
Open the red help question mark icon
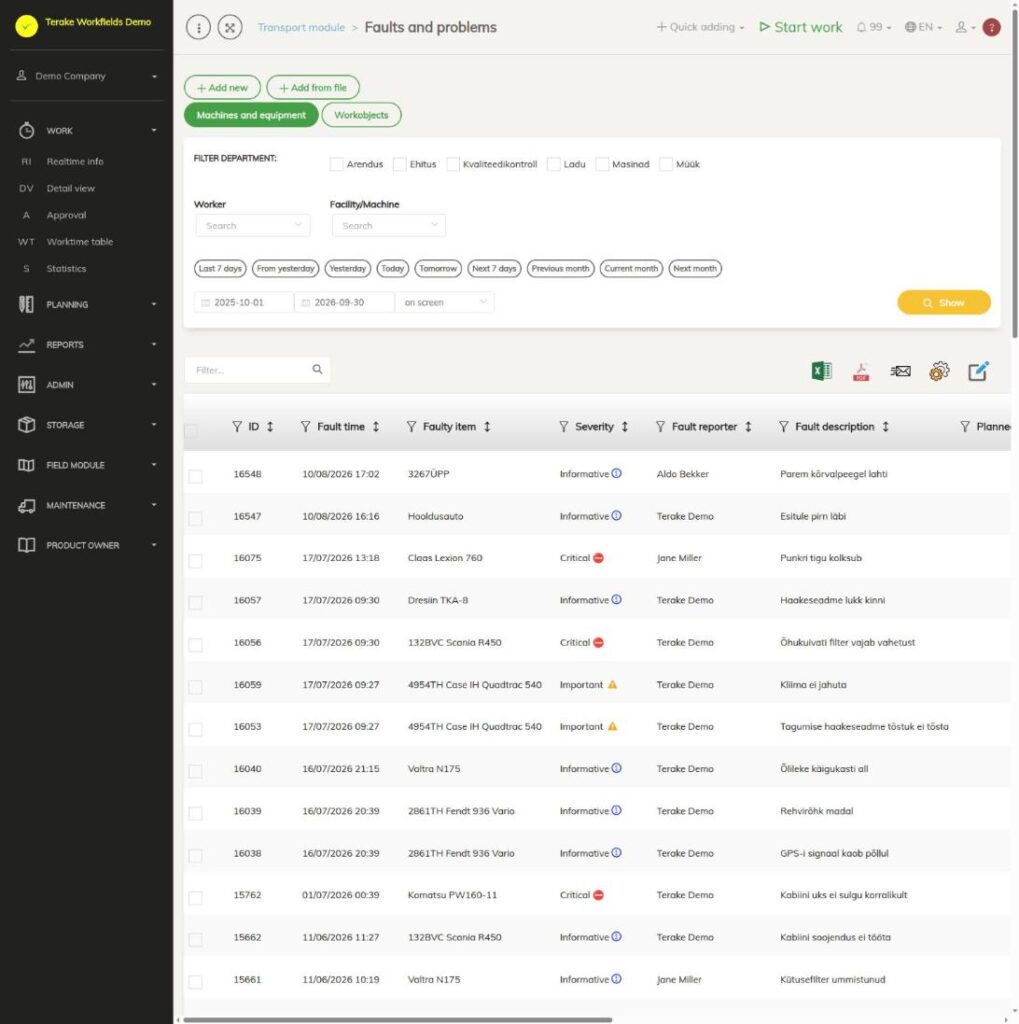point(992,27)
